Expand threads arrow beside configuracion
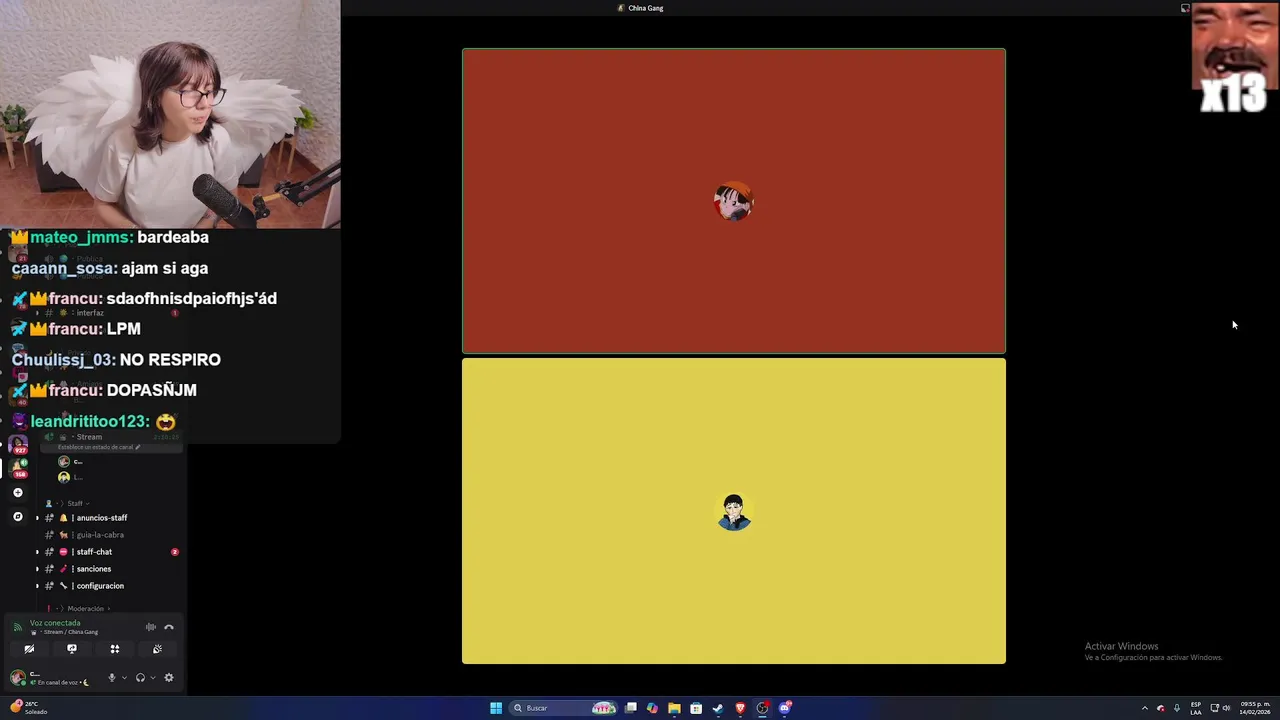1280x720 pixels. pos(37,586)
